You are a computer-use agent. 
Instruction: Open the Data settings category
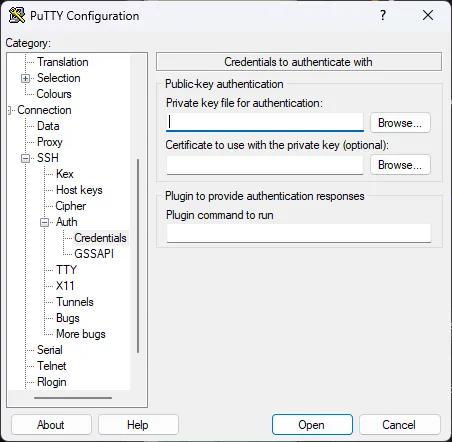[48, 126]
